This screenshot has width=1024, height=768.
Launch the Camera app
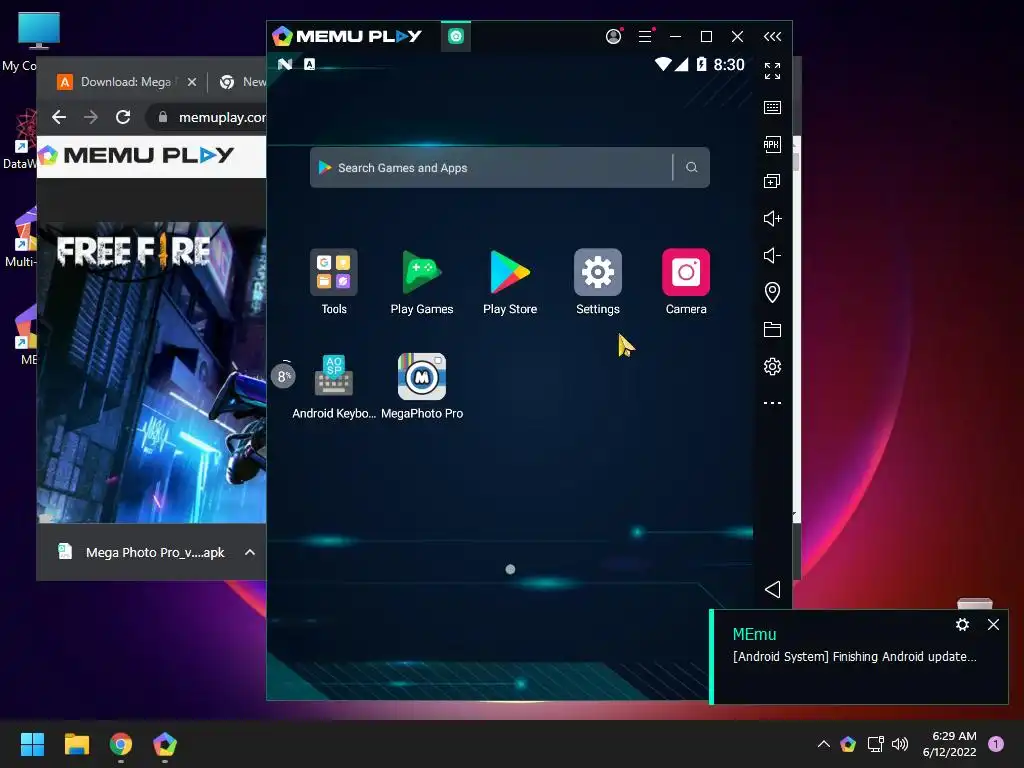pos(686,272)
